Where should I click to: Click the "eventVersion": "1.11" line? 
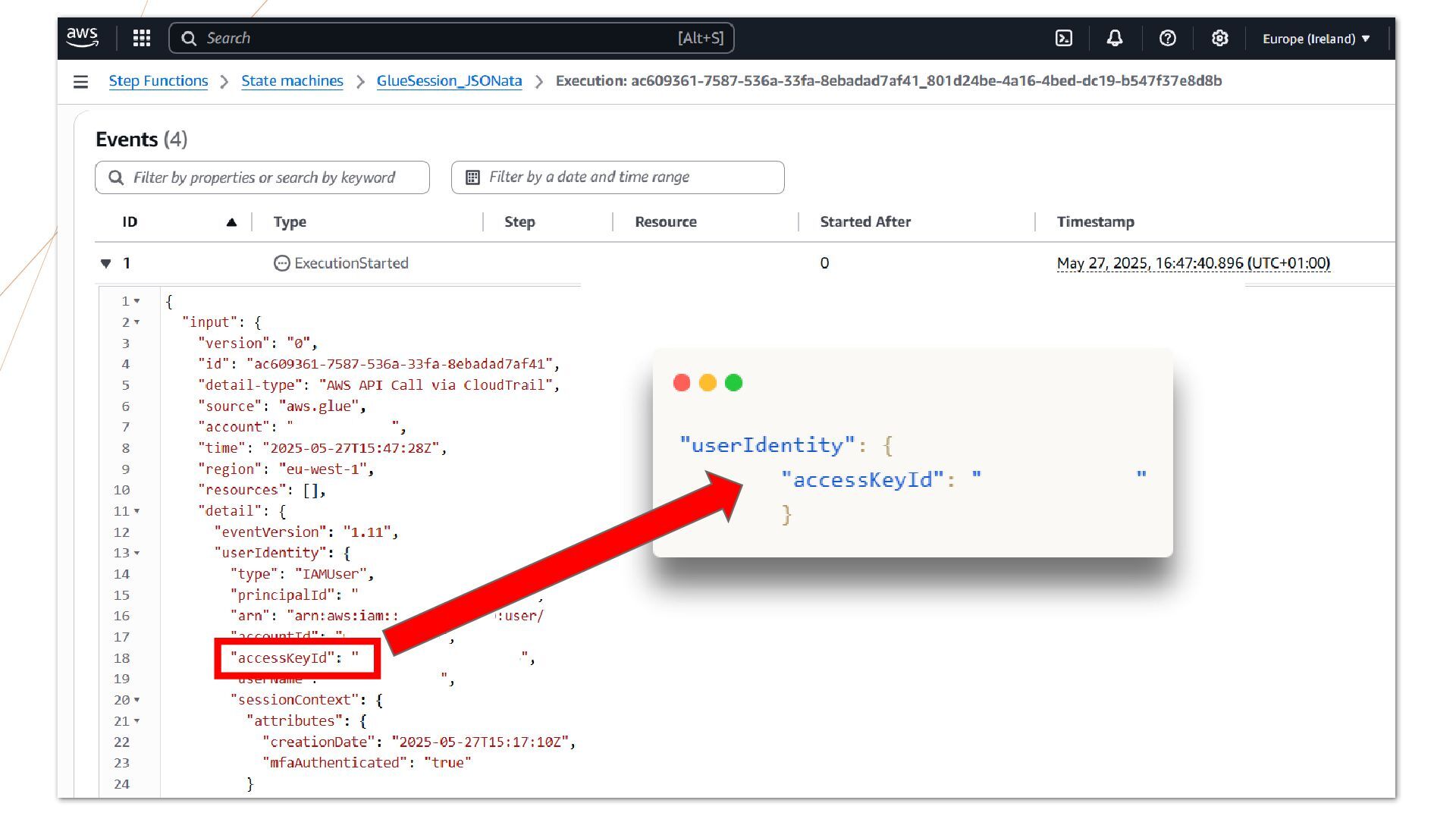point(306,532)
